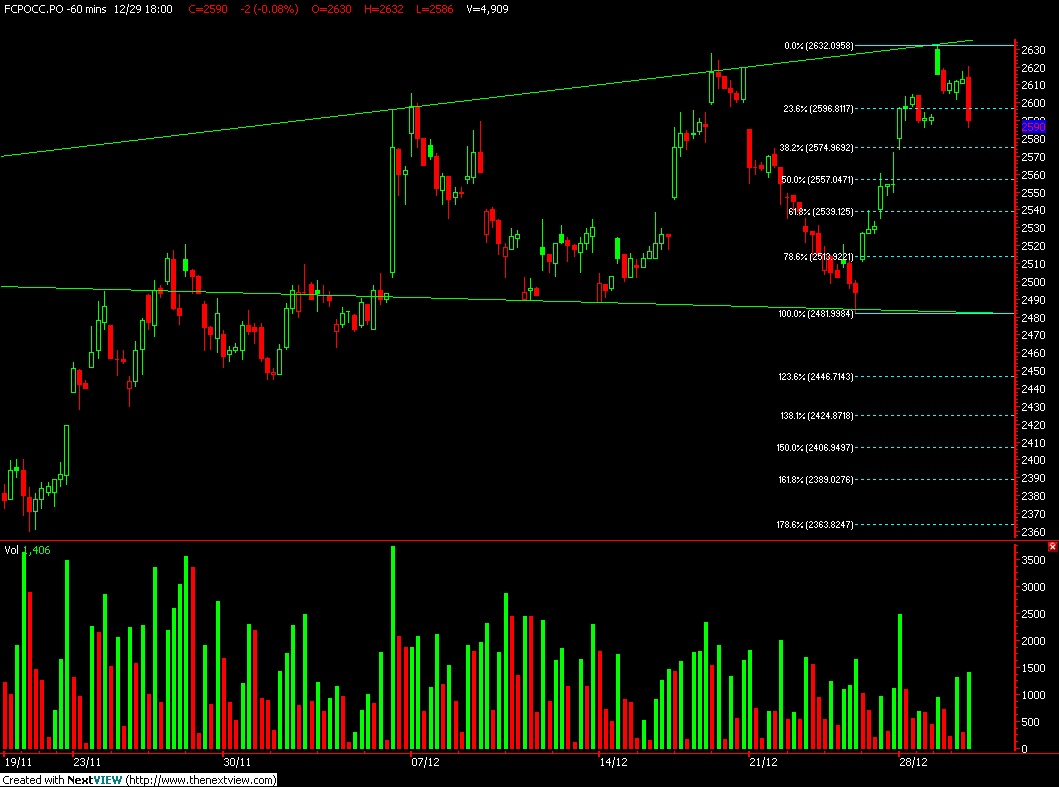Click the 50.0% (2557.0471) retracement label
This screenshot has width=1059, height=787.
click(x=817, y=180)
